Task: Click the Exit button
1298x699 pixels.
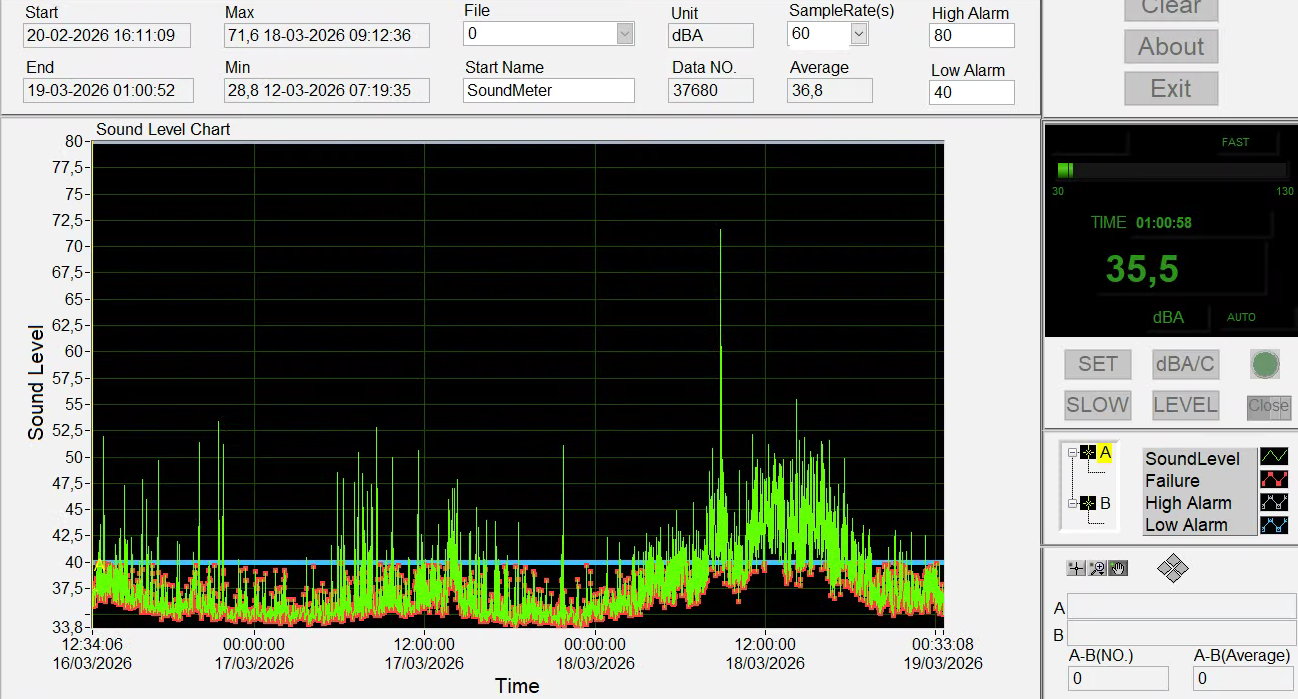Action: 1170,89
